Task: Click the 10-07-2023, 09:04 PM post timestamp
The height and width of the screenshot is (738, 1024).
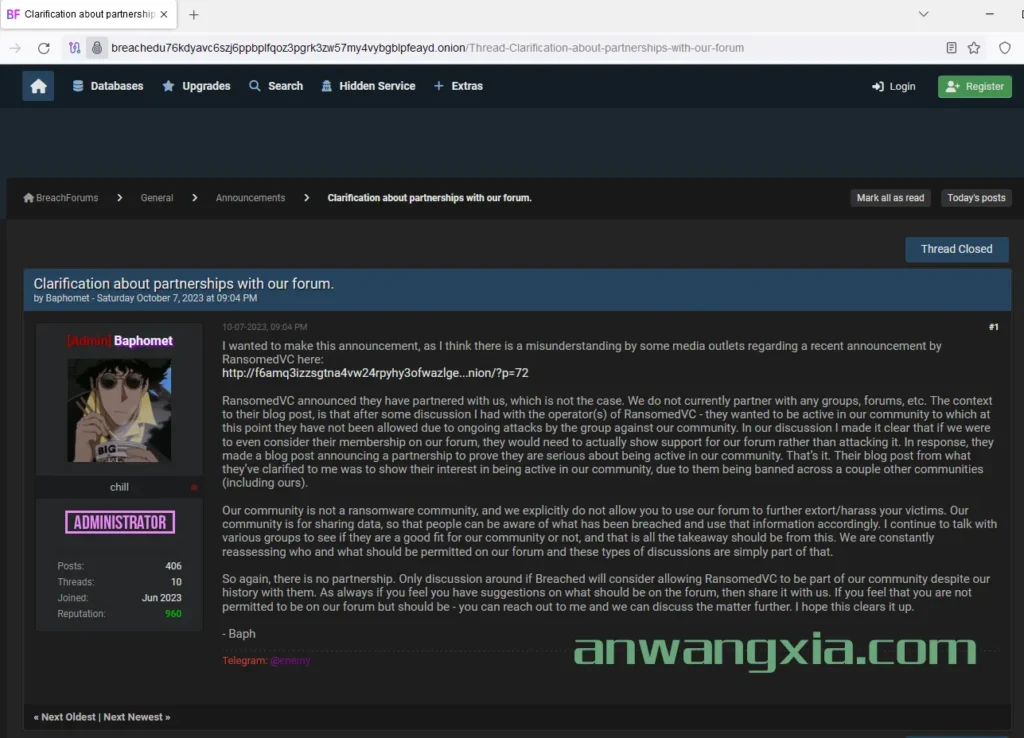Action: (264, 327)
